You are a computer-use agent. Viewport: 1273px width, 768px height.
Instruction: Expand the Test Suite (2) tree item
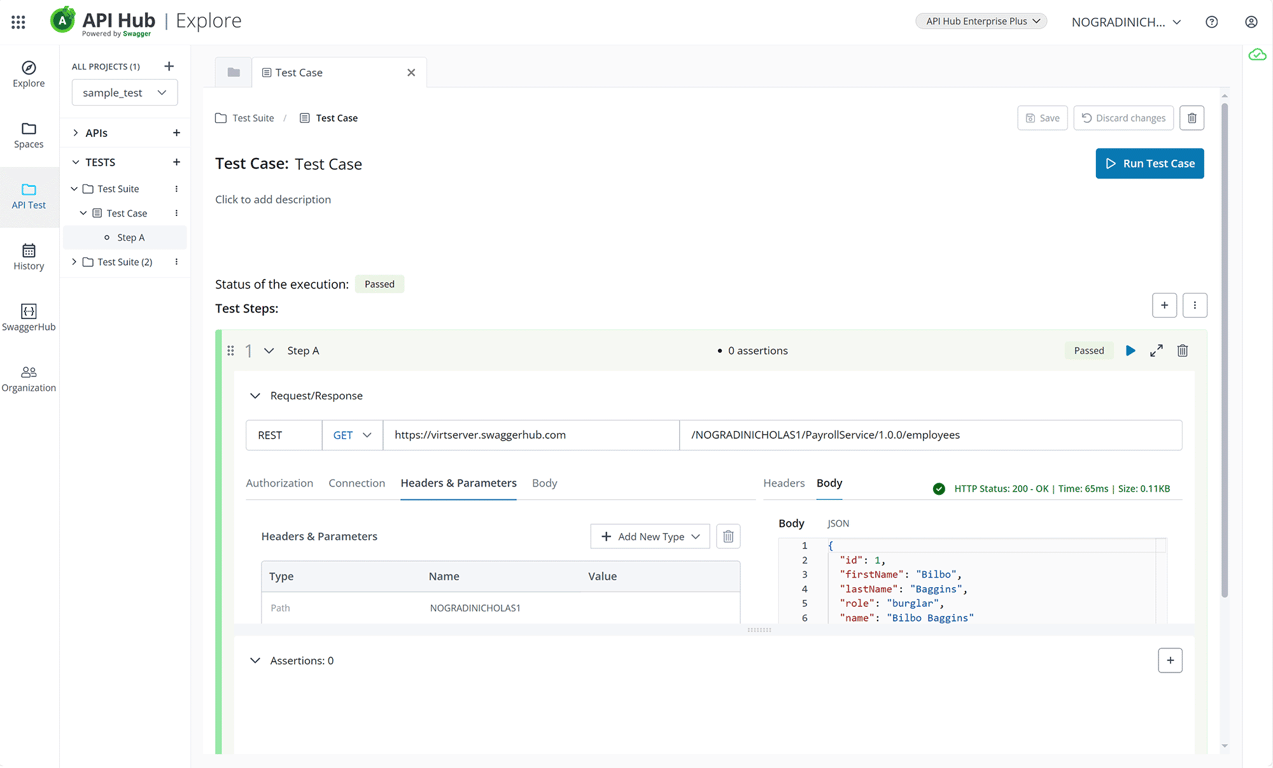coord(73,261)
